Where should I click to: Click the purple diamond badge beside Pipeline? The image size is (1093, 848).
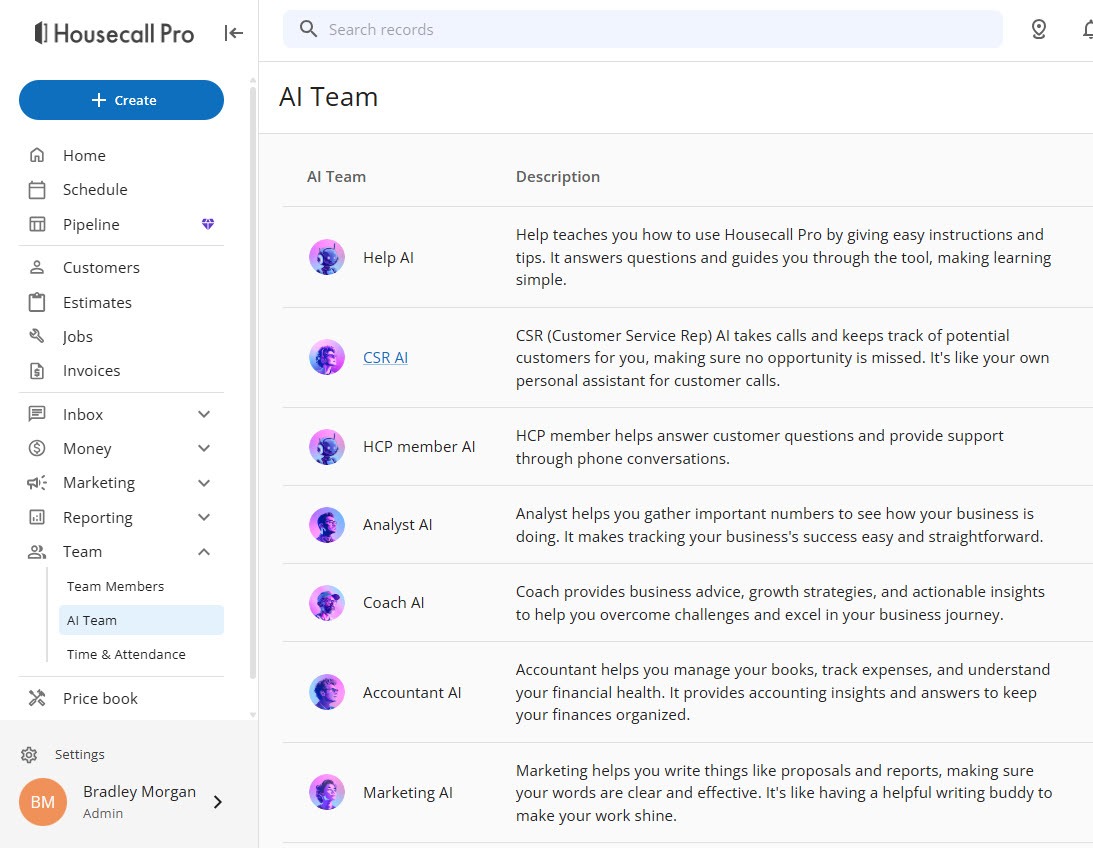[x=208, y=224]
